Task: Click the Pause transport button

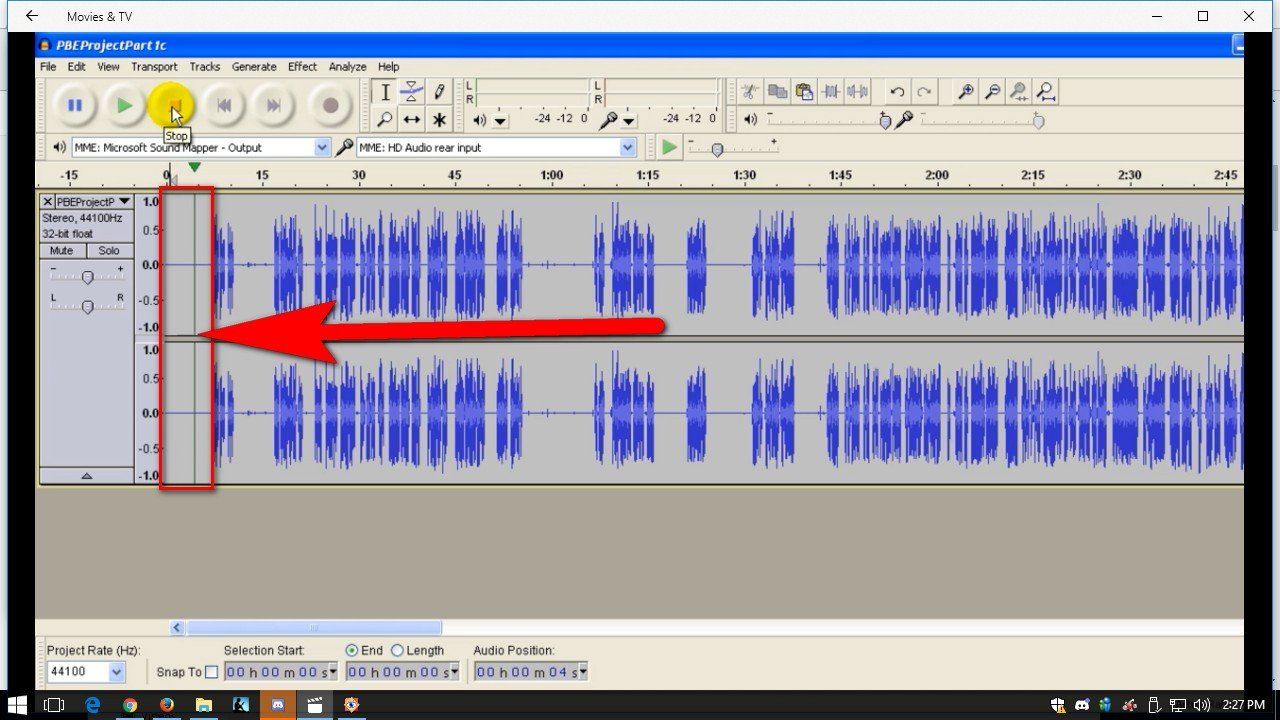Action: (74, 105)
